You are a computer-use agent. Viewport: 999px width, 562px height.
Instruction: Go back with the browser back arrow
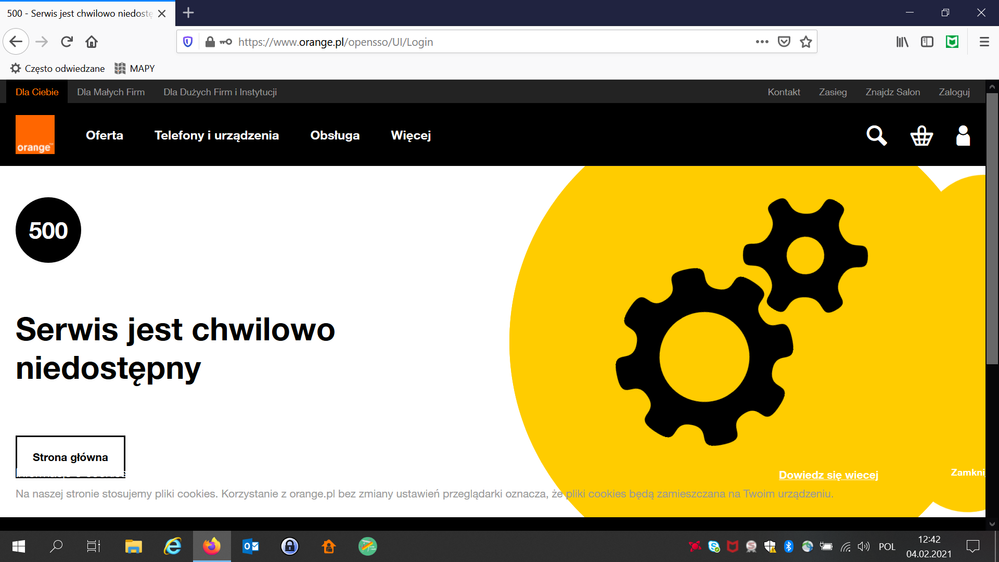pyautogui.click(x=16, y=42)
